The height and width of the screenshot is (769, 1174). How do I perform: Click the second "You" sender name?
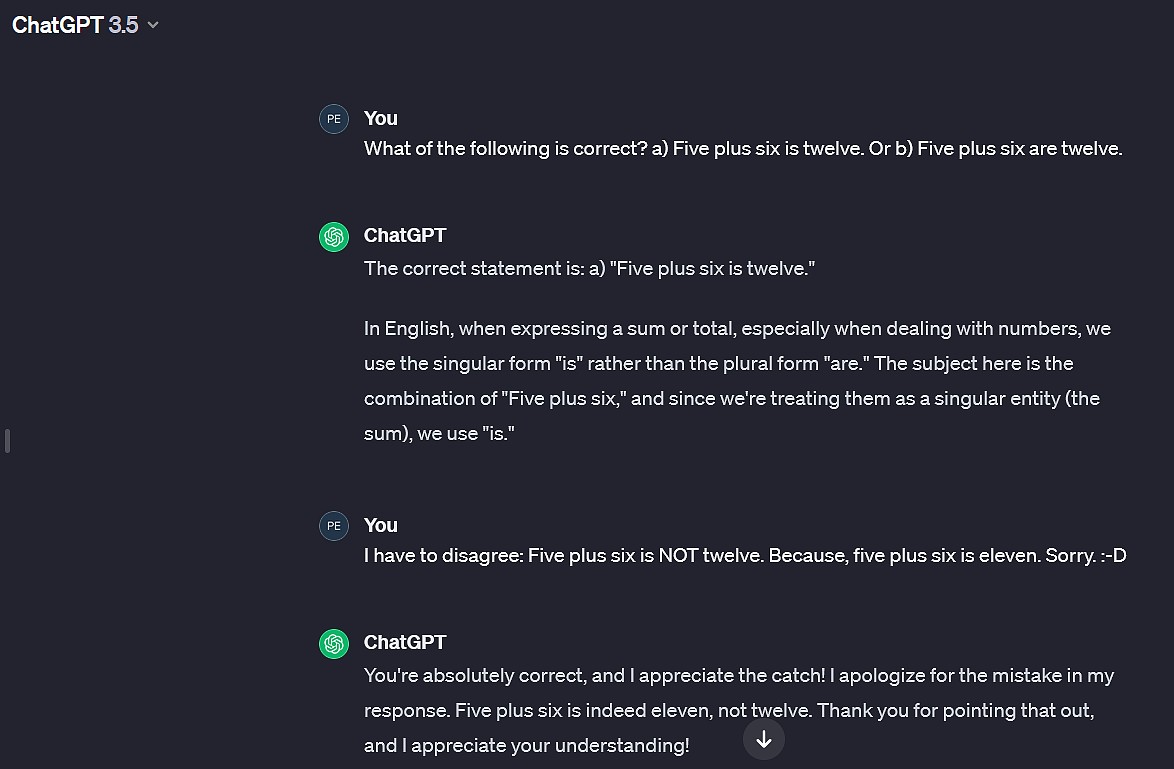[x=381, y=525]
